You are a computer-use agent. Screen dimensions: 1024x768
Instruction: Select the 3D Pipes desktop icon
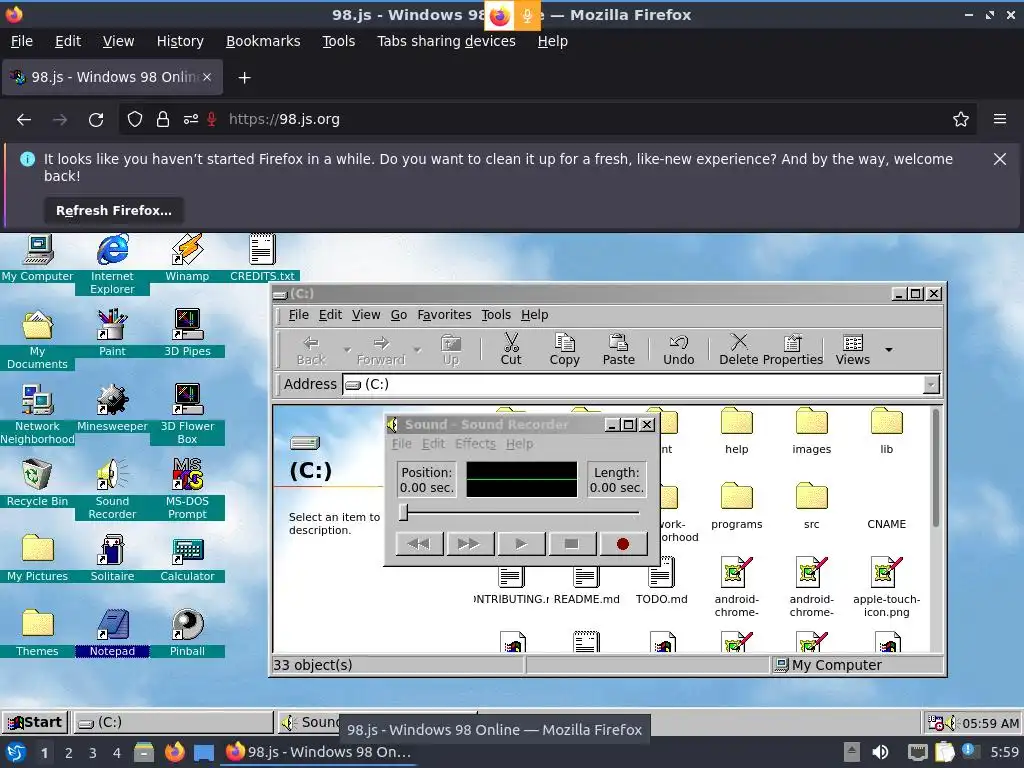(x=187, y=333)
